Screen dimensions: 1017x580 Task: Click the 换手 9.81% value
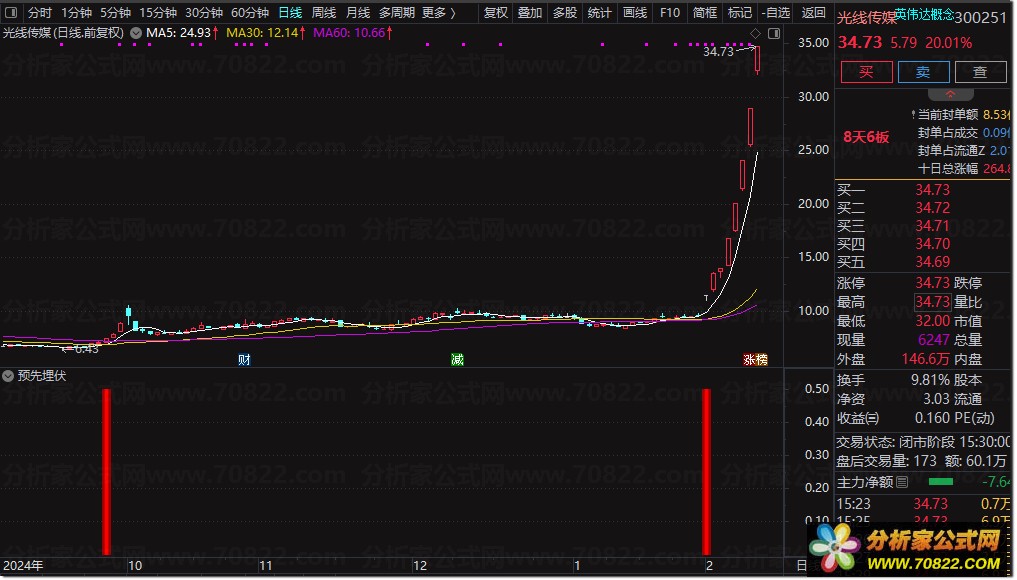930,380
